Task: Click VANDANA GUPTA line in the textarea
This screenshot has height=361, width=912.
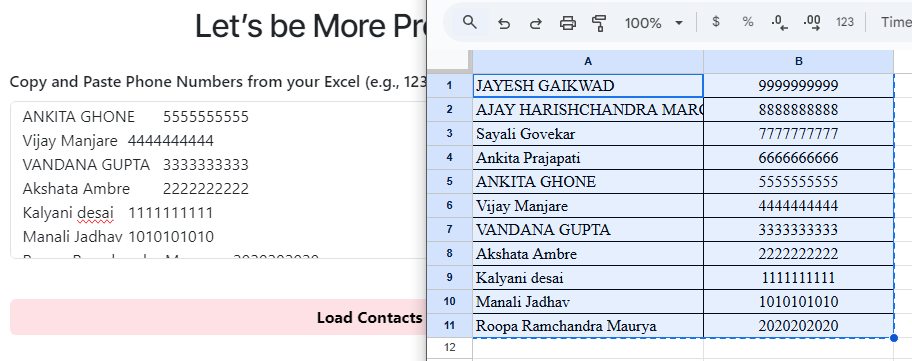Action: tap(136, 165)
